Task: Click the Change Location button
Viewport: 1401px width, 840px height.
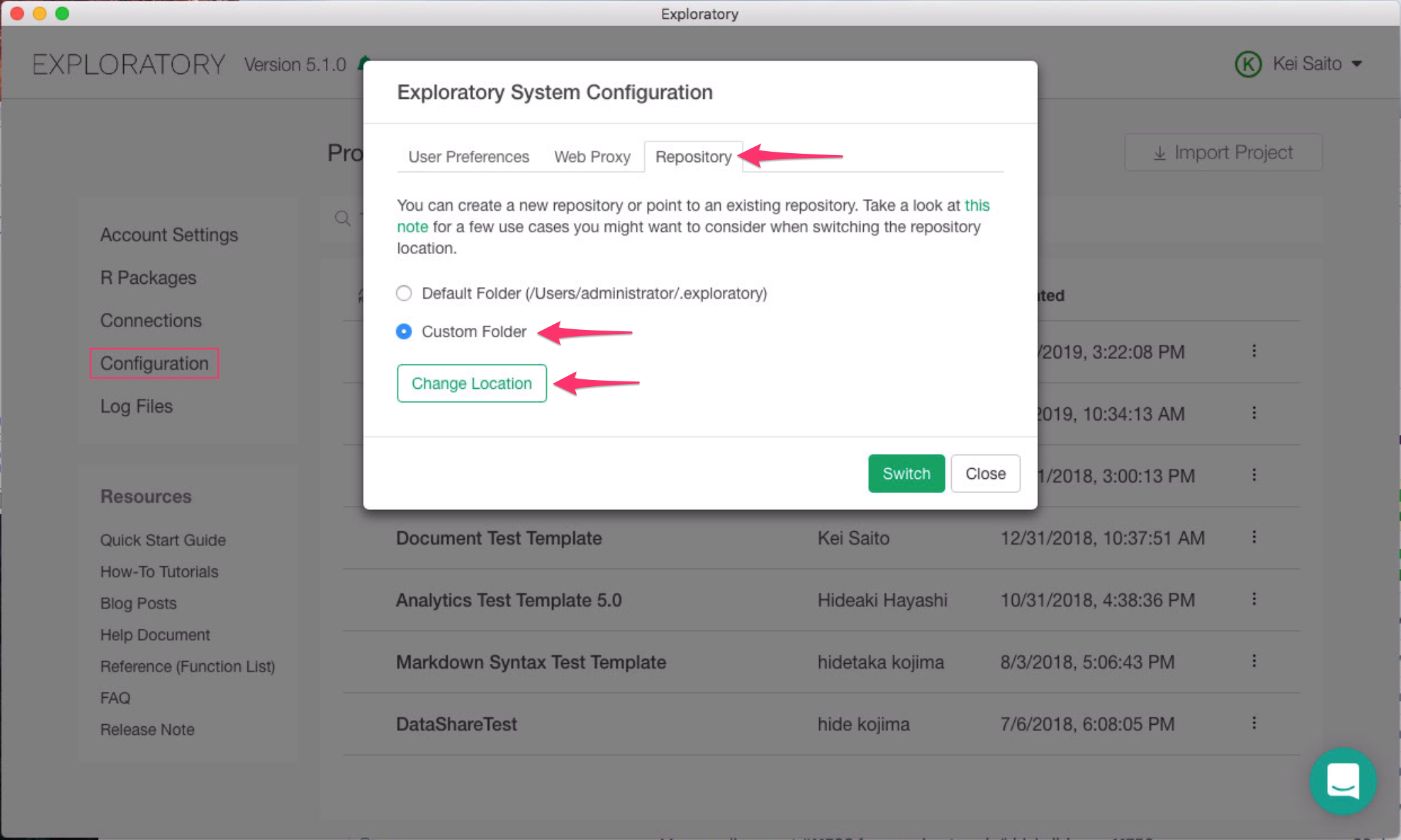Action: 472,383
